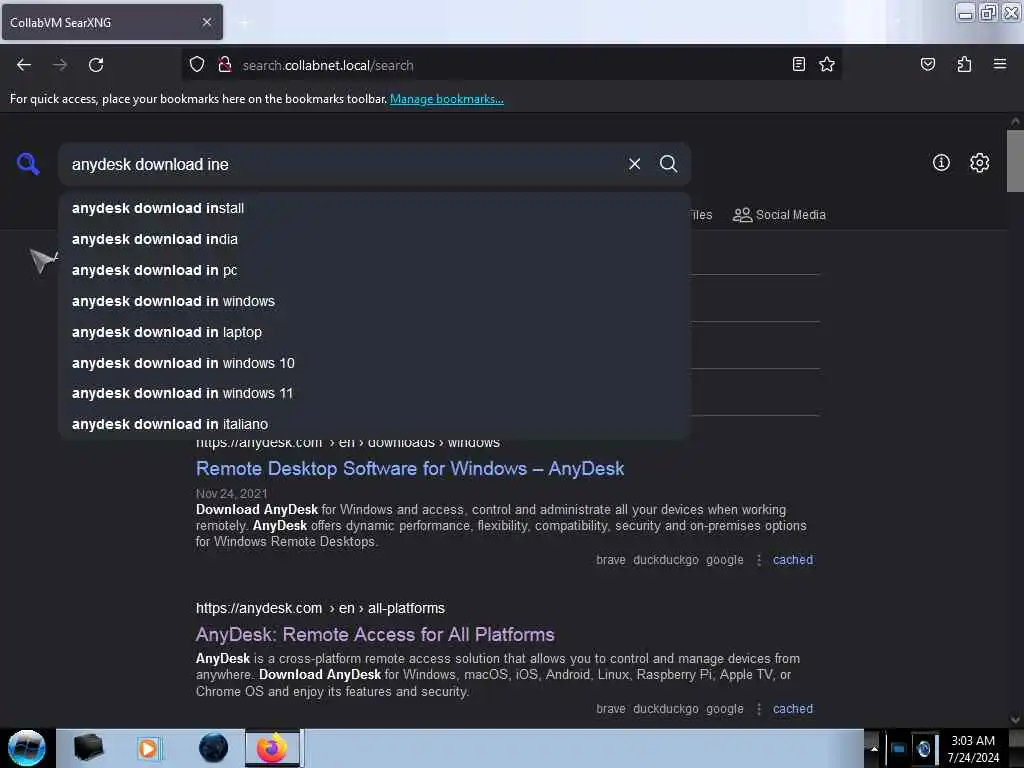Image resolution: width=1024 pixels, height=768 pixels.
Task: Switch to the Social Media category
Action: 779,214
